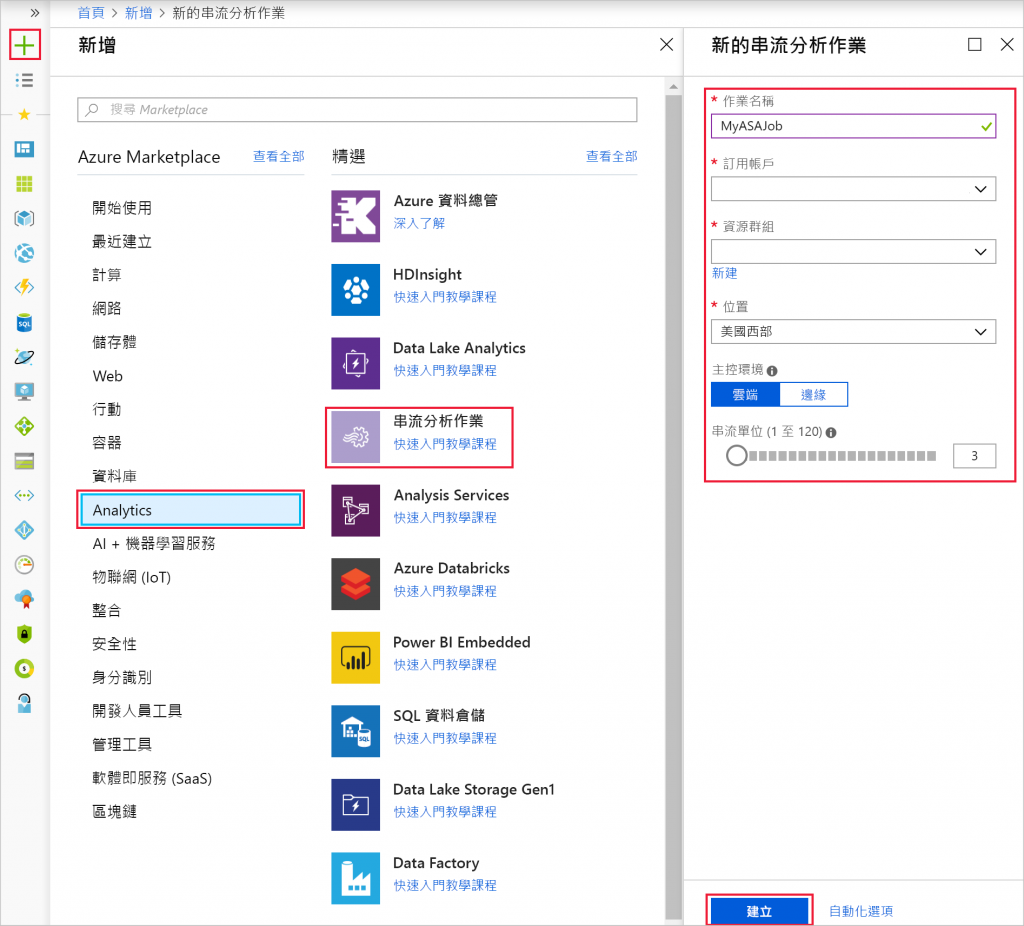Viewport: 1024px width, 926px height.
Task: Open the App Services globe icon
Action: click(24, 253)
